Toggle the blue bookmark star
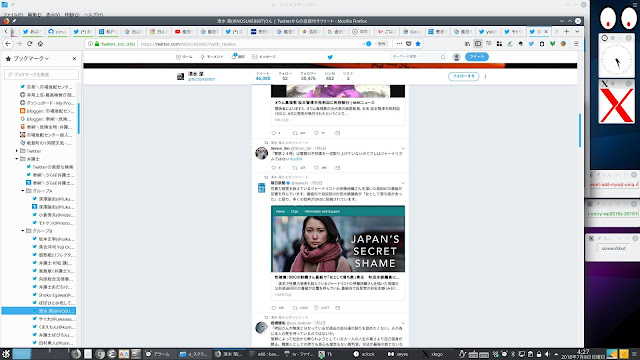Image resolution: width=640 pixels, height=360 pixels. [x=418, y=44]
